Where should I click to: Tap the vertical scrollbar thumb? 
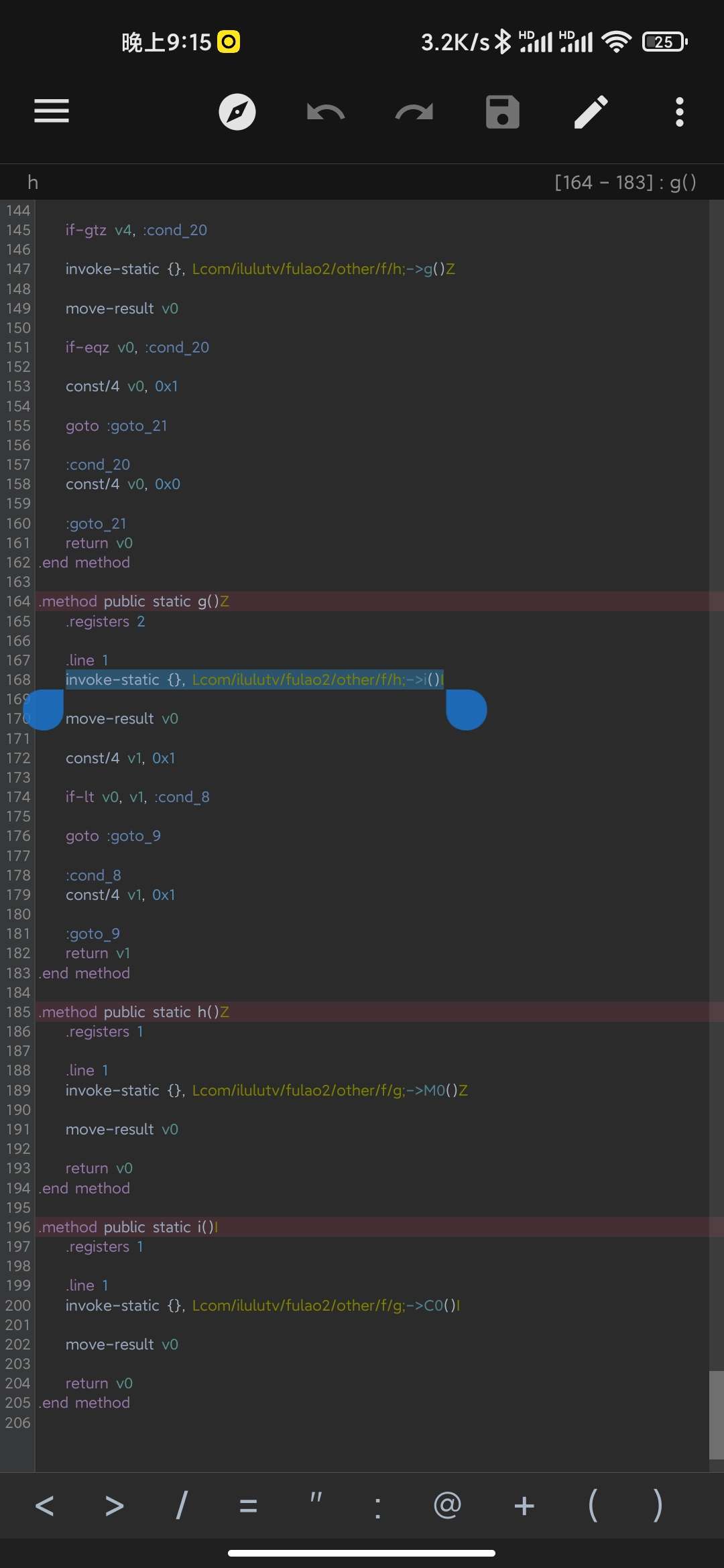(716, 1414)
